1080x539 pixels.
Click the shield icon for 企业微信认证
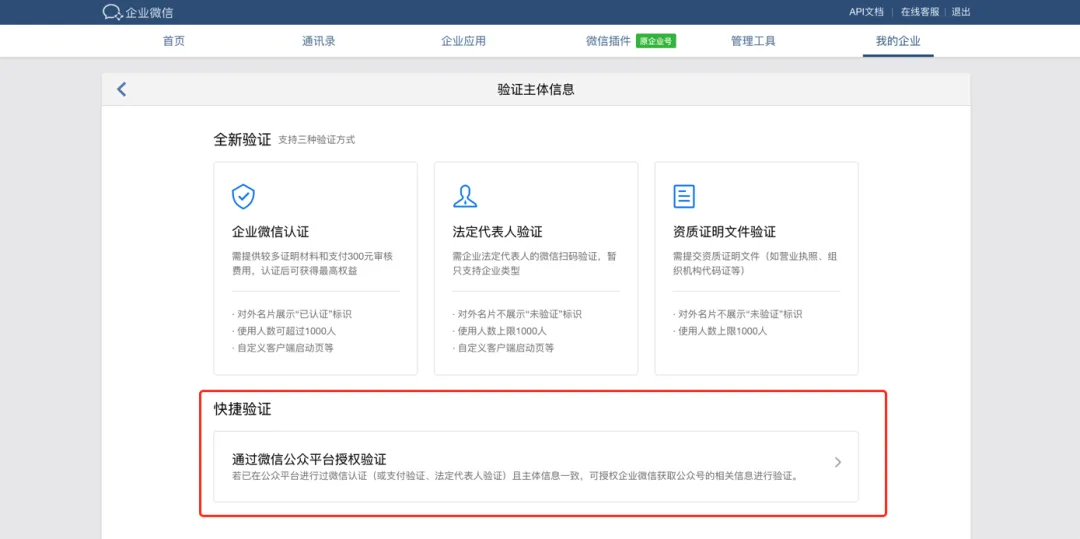tap(243, 195)
